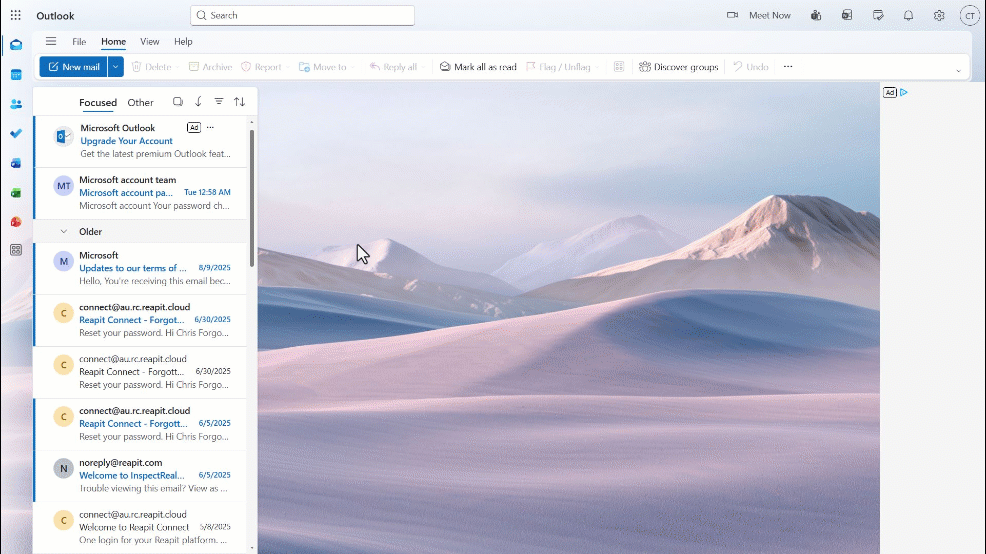Open the Filter icon above message list

tap(219, 101)
